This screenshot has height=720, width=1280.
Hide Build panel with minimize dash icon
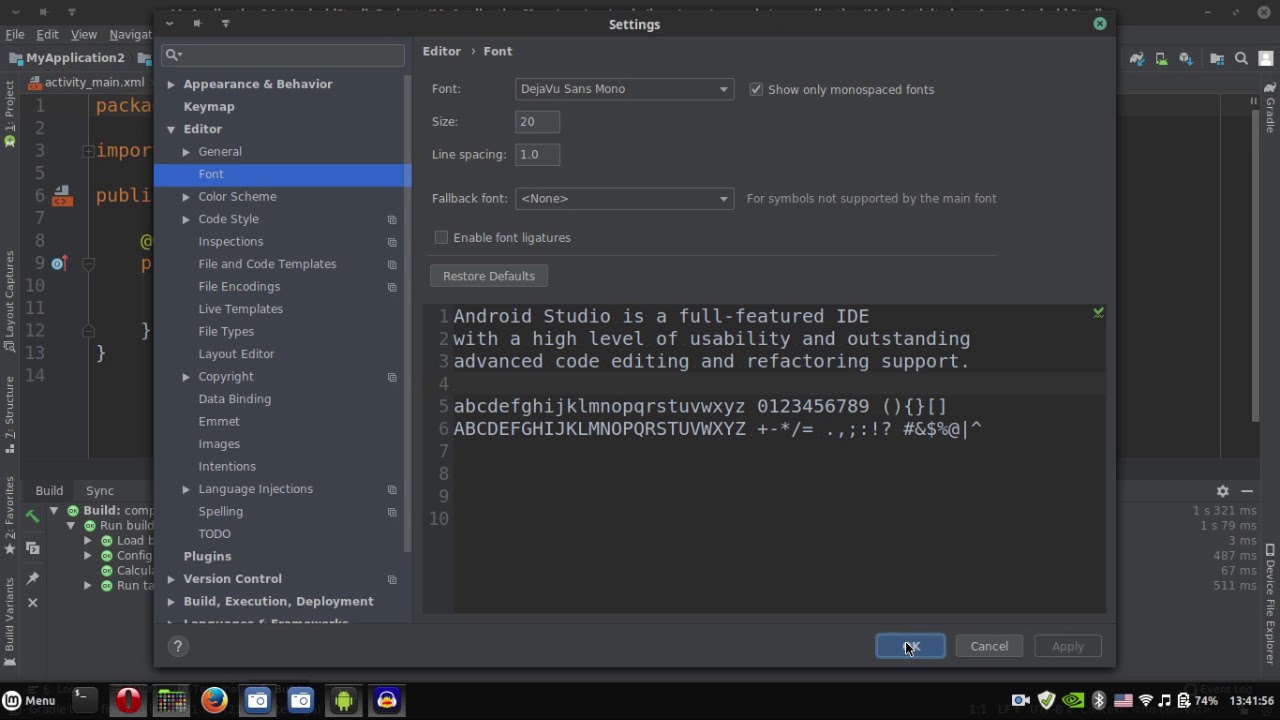(1247, 491)
